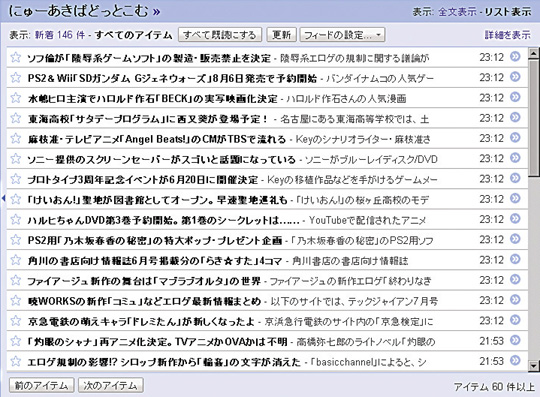The width and height of the screenshot is (540, 397).
Task: Open the にゅーあきばどっとこむ feed title link
Action: click(84, 11)
